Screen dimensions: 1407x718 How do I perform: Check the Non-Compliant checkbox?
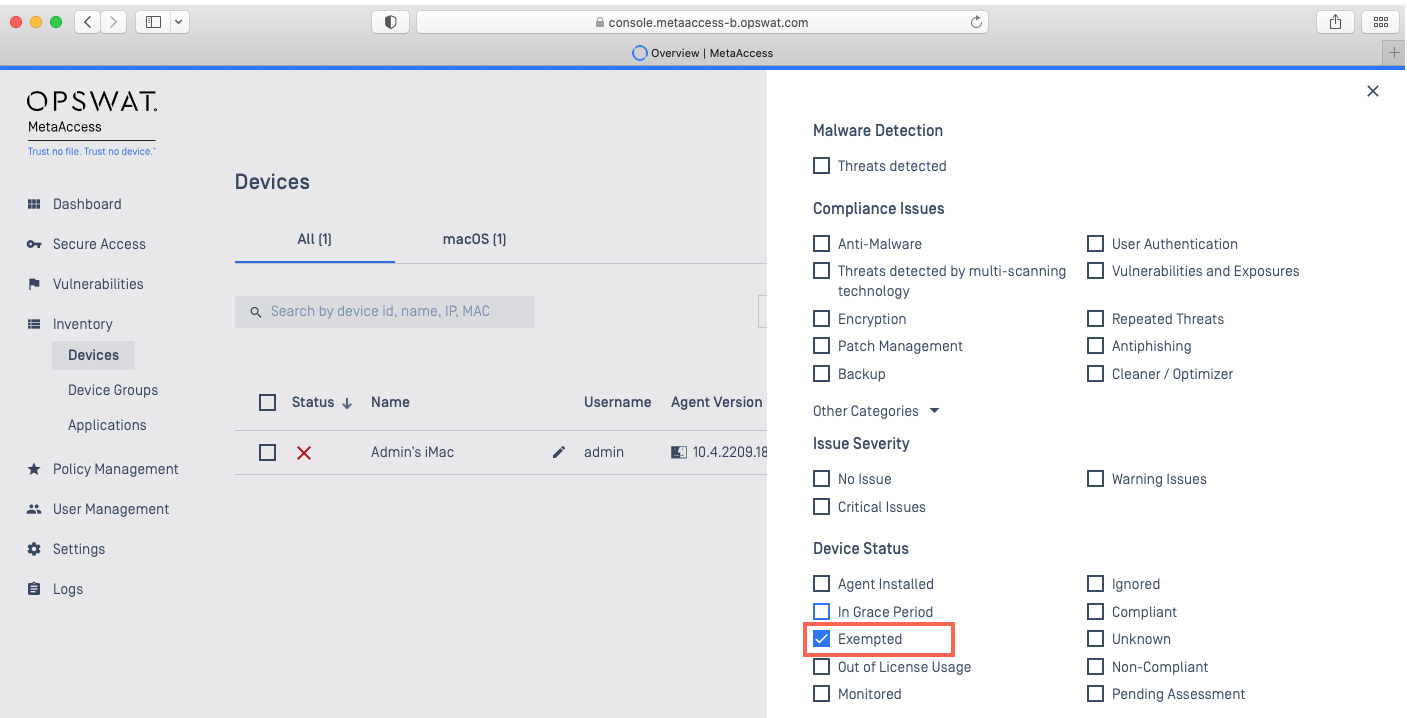(x=1095, y=667)
